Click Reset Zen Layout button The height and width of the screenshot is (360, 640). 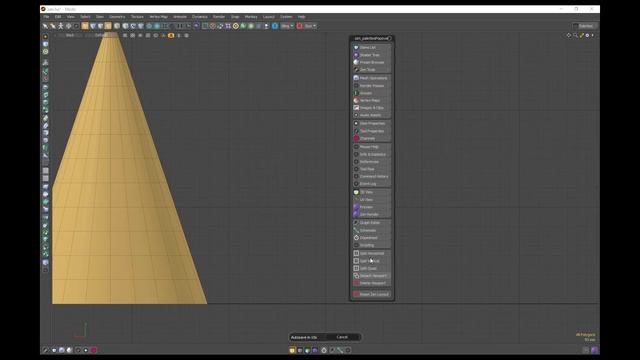(x=371, y=294)
